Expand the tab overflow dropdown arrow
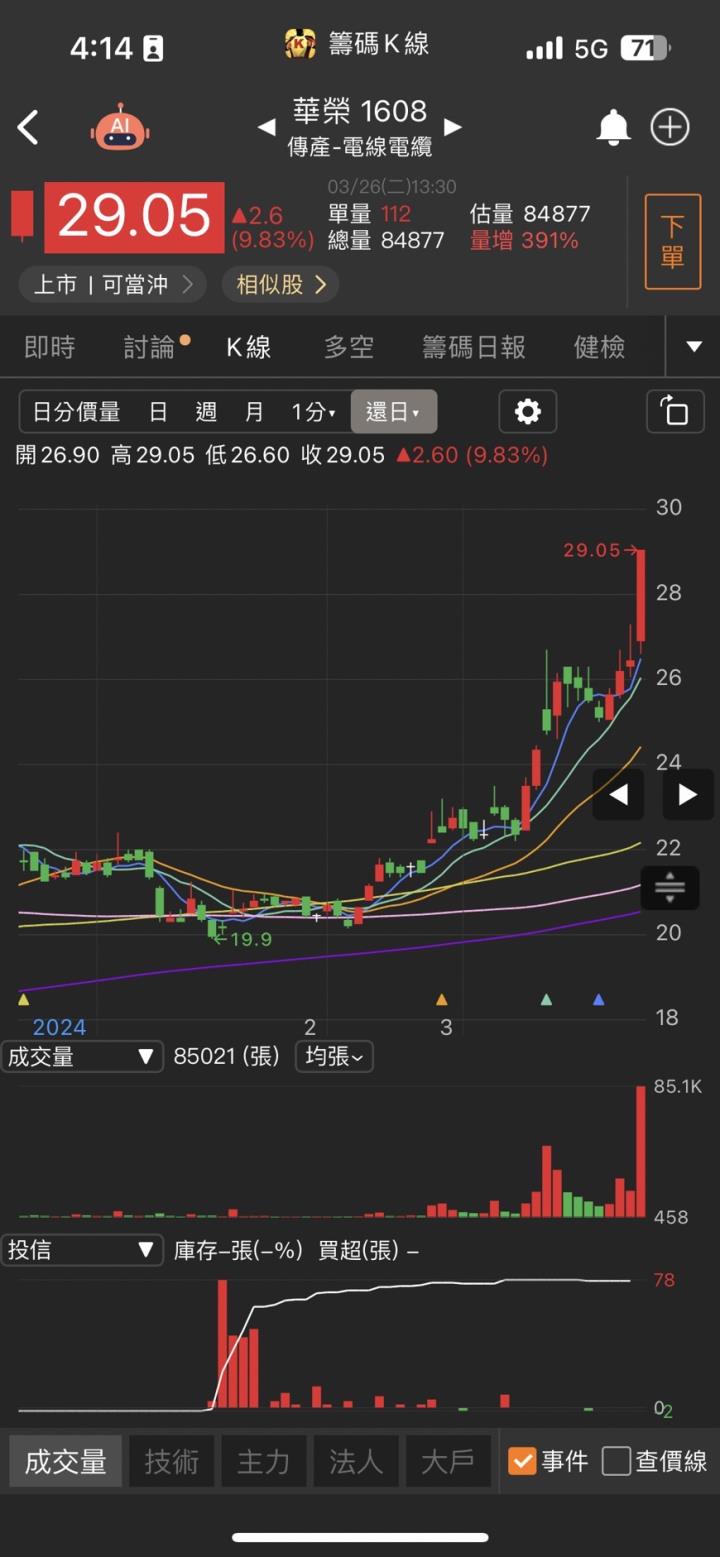The height and width of the screenshot is (1557, 720). pyautogui.click(x=694, y=347)
